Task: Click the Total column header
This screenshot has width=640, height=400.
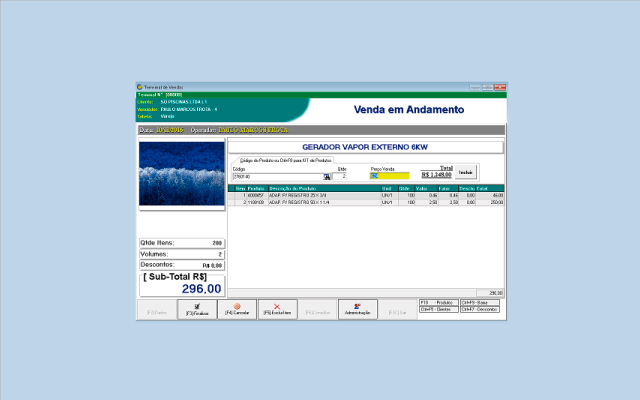Action: 482,188
